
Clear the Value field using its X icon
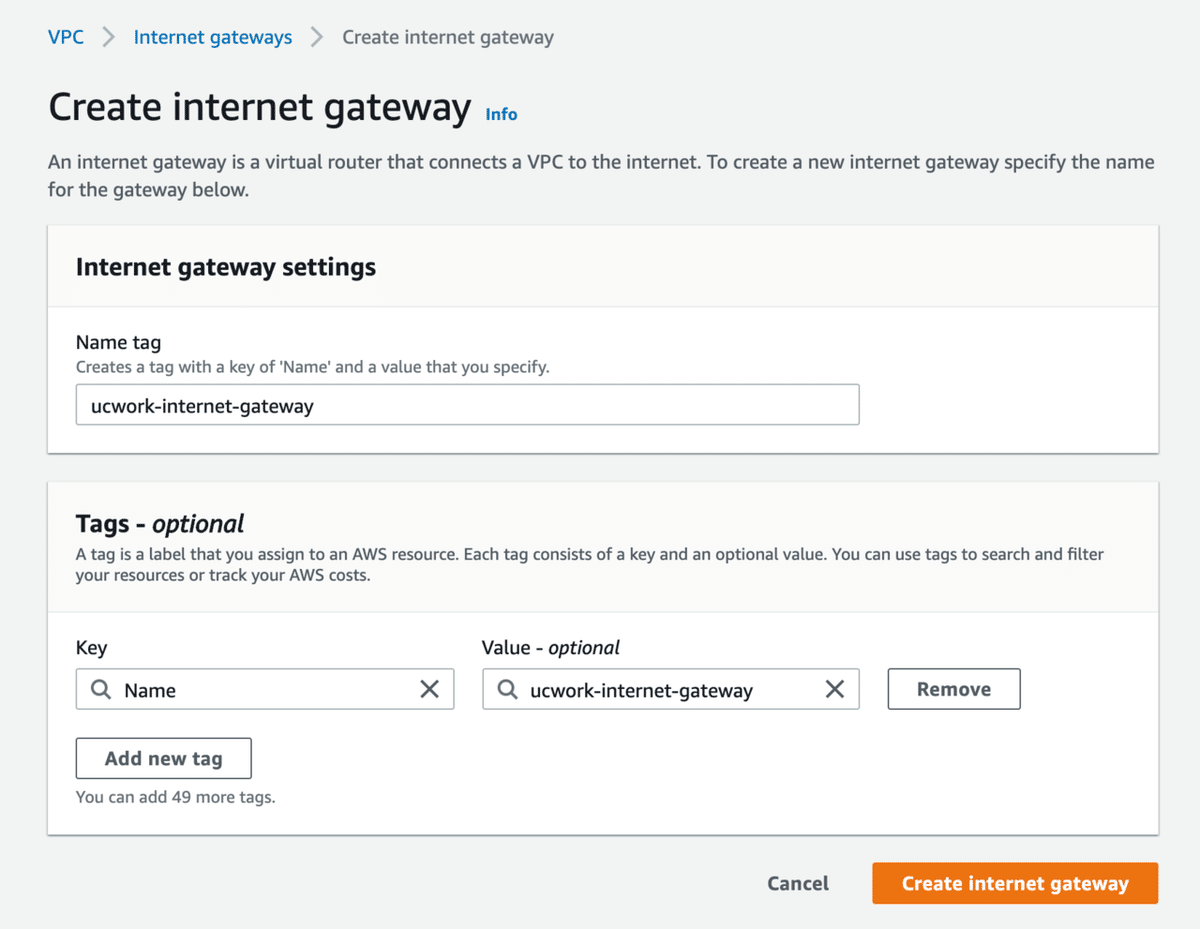(834, 689)
